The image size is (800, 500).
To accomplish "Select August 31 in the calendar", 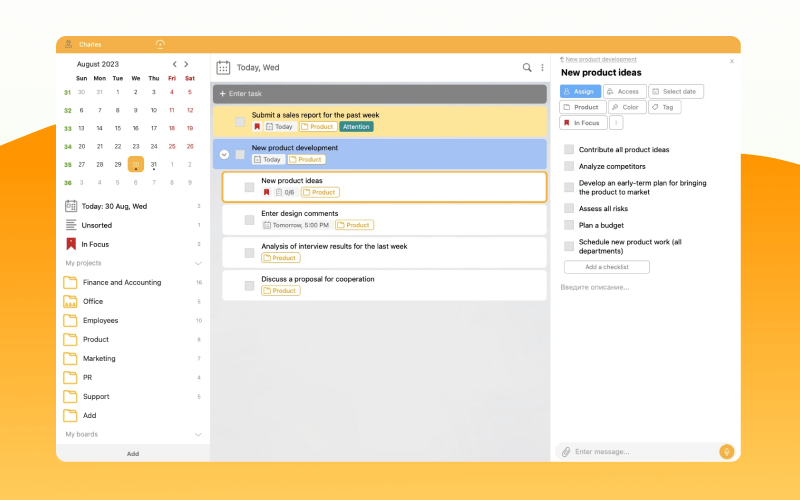I will coord(154,164).
